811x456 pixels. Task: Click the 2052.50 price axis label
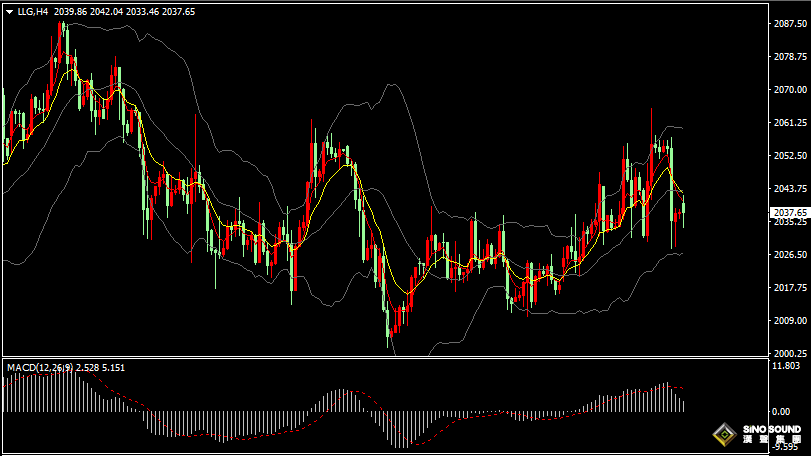[790, 156]
